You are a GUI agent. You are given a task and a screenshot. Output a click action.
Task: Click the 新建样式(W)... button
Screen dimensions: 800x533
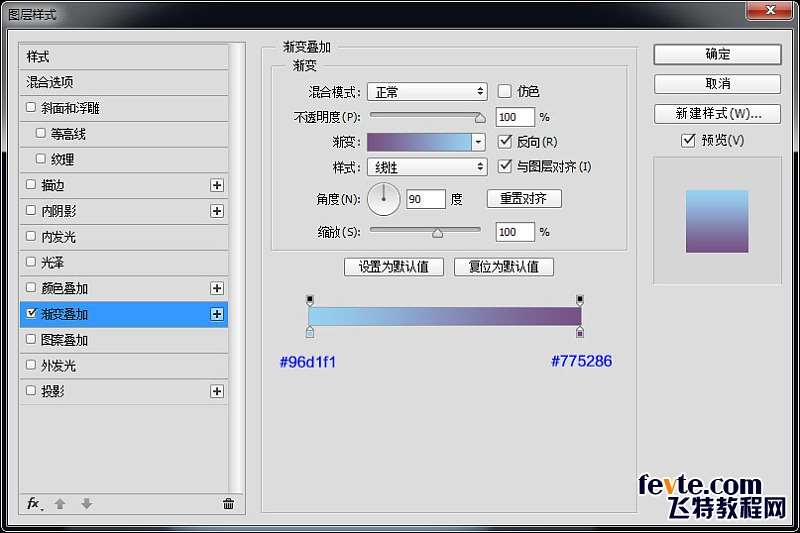(x=717, y=113)
